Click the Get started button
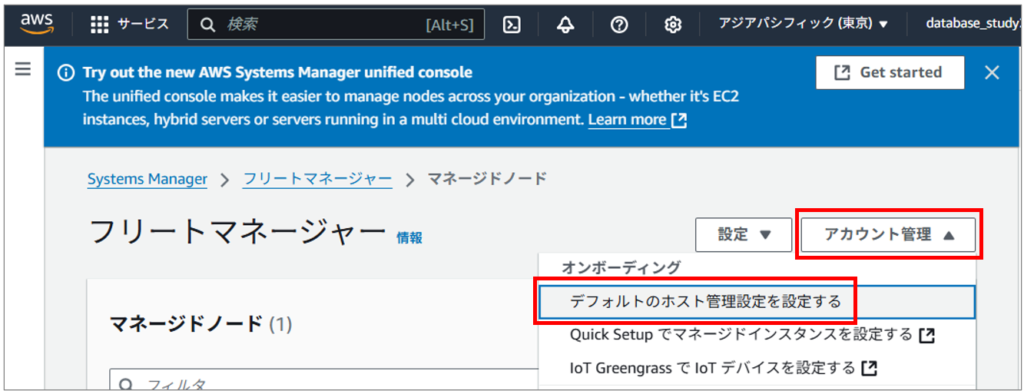 [890, 72]
